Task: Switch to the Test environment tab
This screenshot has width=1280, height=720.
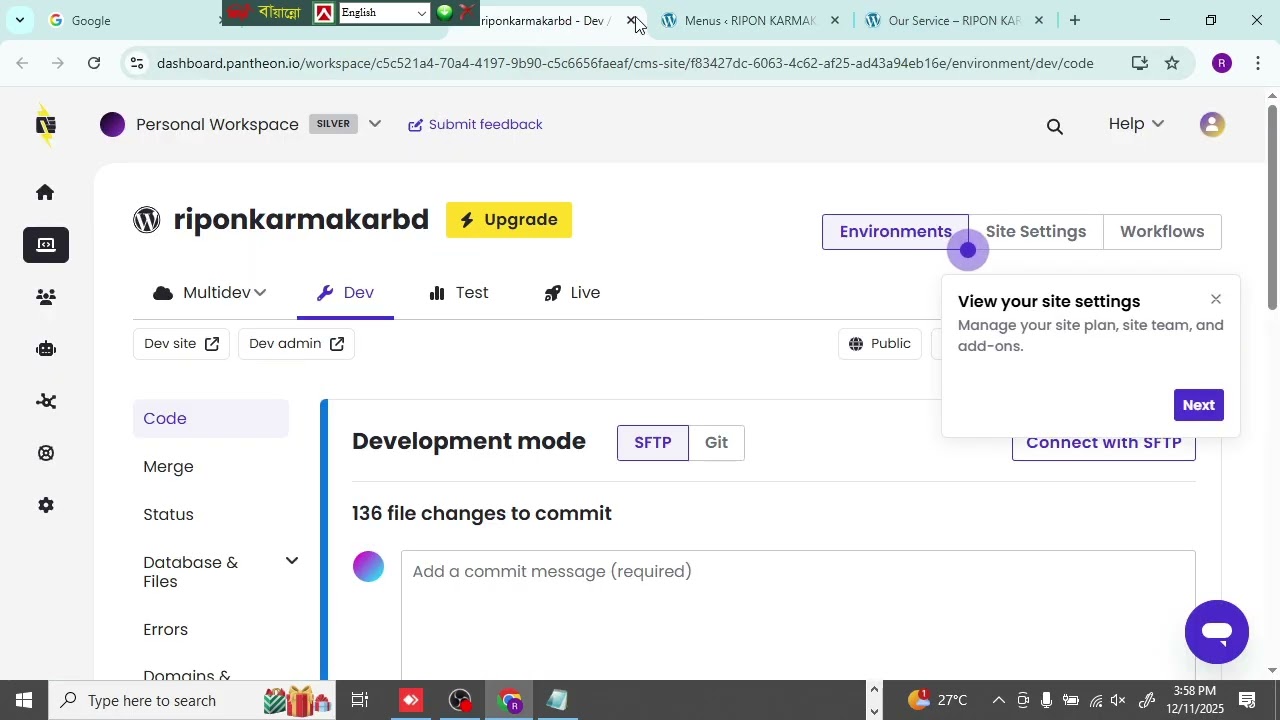Action: 459,293
